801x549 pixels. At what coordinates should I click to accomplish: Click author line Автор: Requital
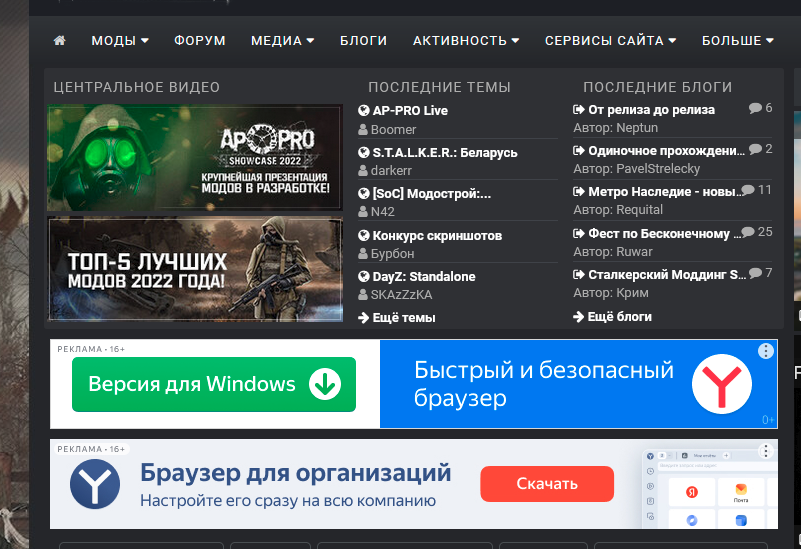pyautogui.click(x=618, y=210)
